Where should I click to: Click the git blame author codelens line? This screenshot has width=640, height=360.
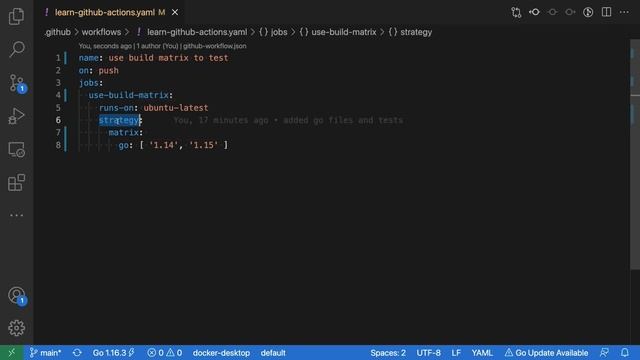[162, 46]
